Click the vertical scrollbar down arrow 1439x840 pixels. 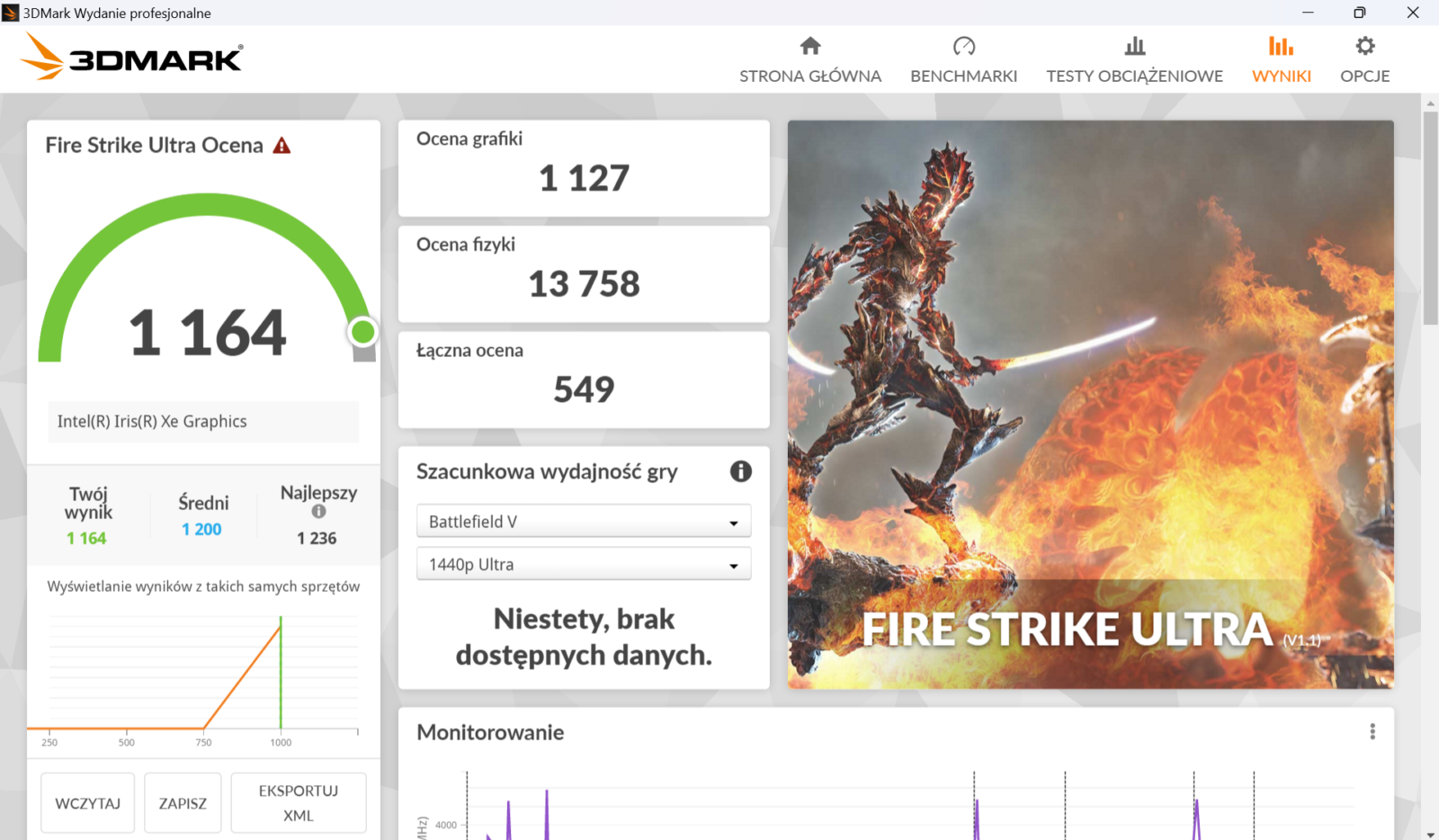coord(1430,833)
